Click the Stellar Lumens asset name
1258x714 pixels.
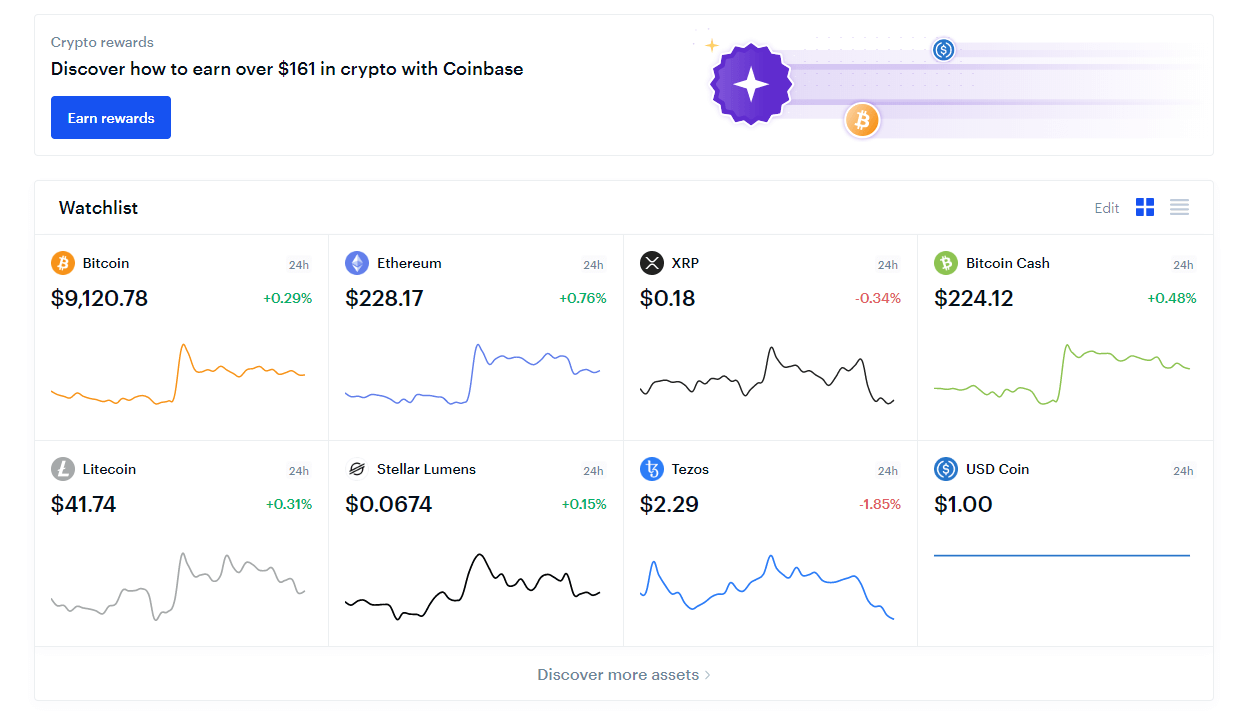click(426, 469)
